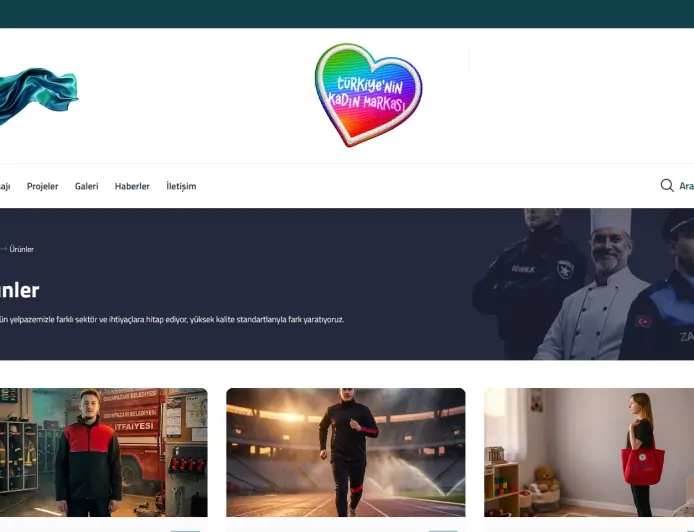Click the banner description text
The height and width of the screenshot is (532, 694).
point(172,320)
